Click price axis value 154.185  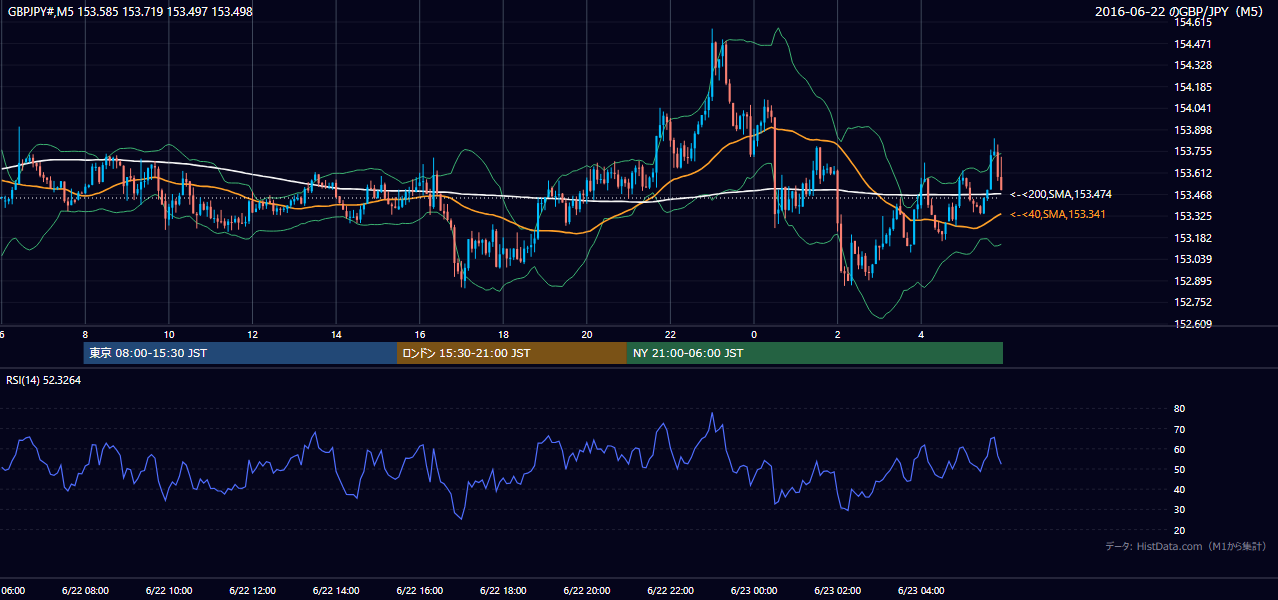(1194, 87)
